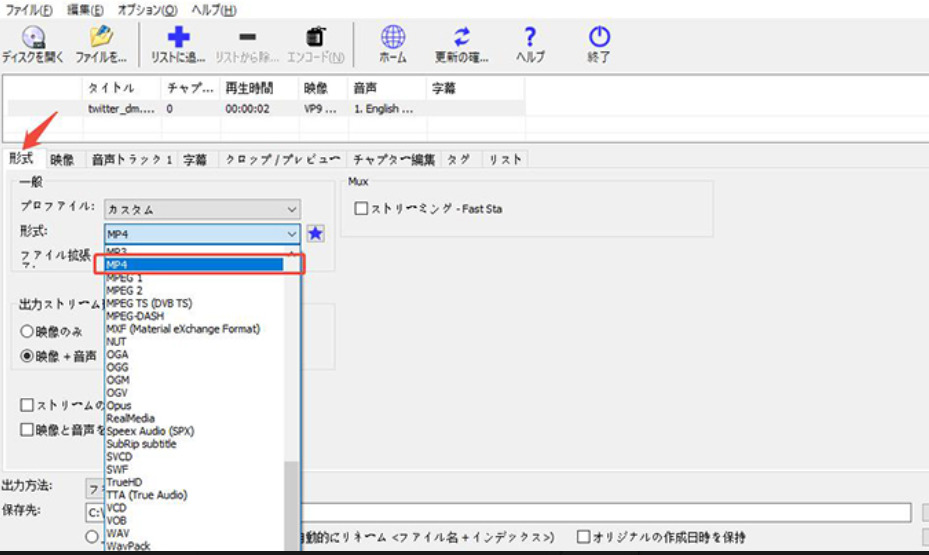Choose SWF format

pos(194,469)
